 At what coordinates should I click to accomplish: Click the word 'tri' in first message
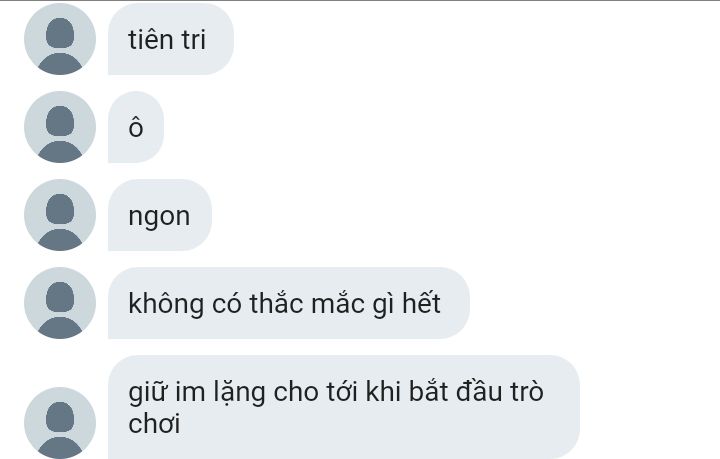pyautogui.click(x=193, y=40)
